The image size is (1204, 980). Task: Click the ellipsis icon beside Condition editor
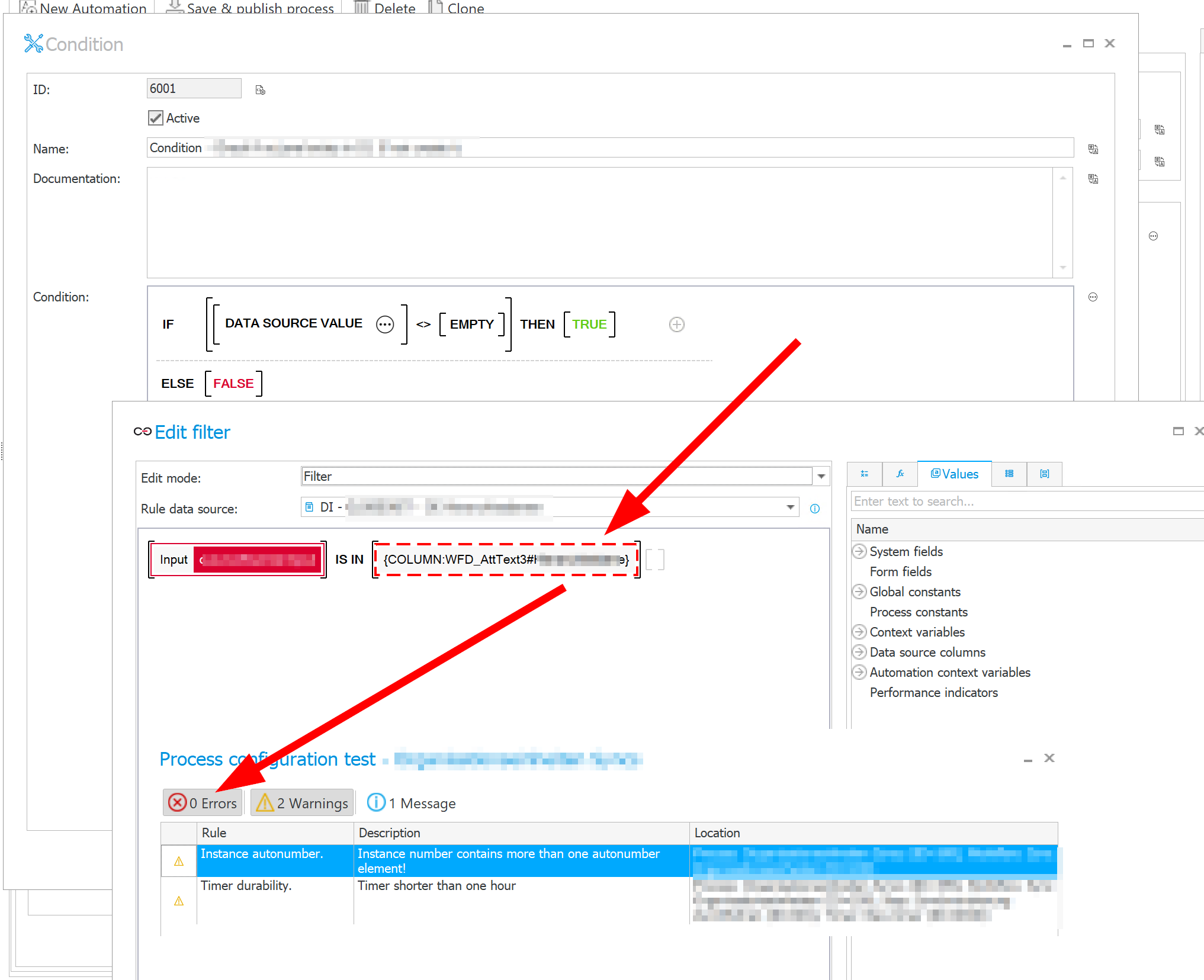[1093, 297]
